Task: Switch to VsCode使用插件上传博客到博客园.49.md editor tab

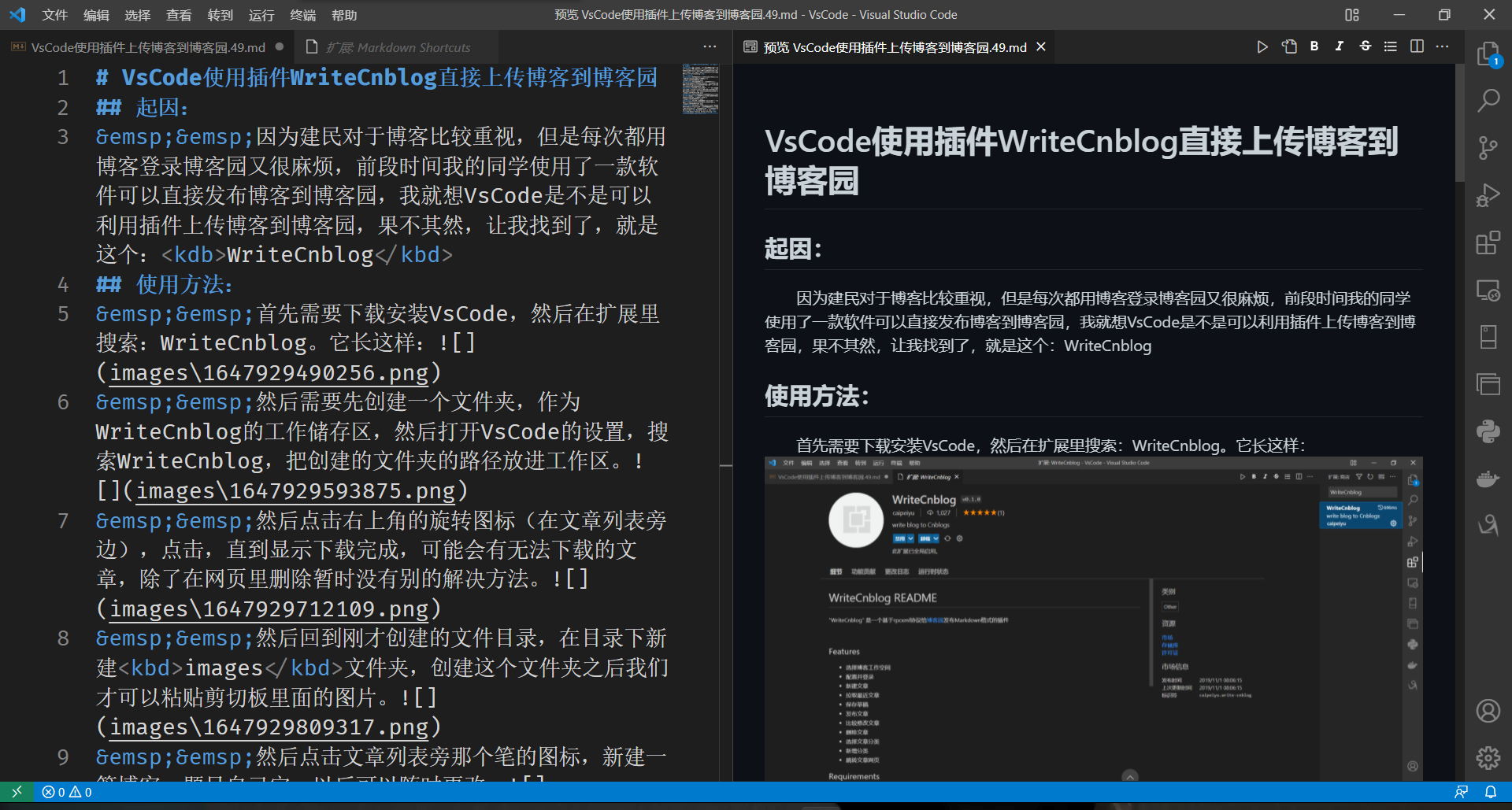Action: (146, 47)
